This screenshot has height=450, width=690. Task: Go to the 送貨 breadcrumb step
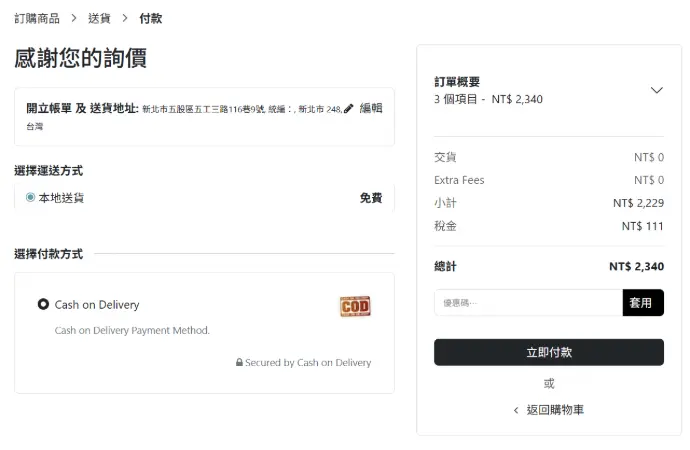pyautogui.click(x=99, y=18)
